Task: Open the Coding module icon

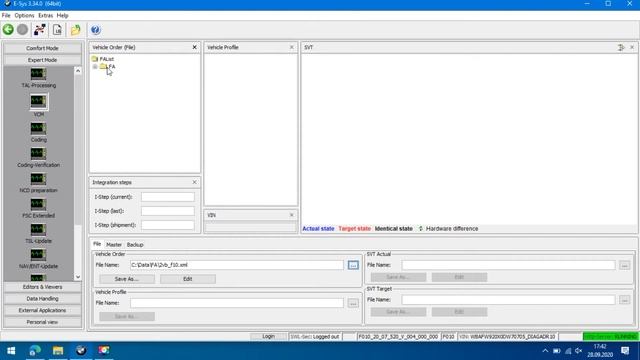Action: 38,128
